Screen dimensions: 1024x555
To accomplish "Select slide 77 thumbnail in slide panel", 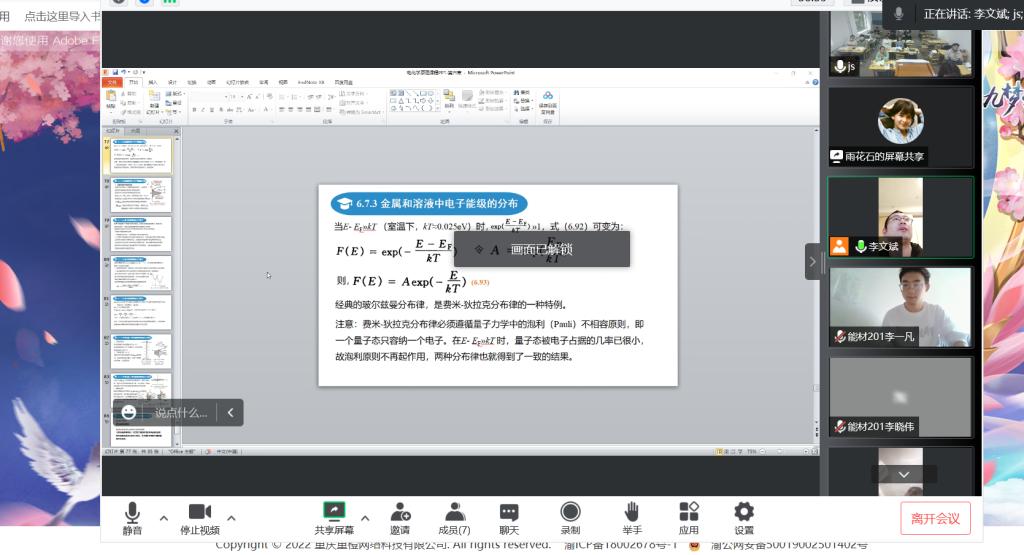I will 141,155.
